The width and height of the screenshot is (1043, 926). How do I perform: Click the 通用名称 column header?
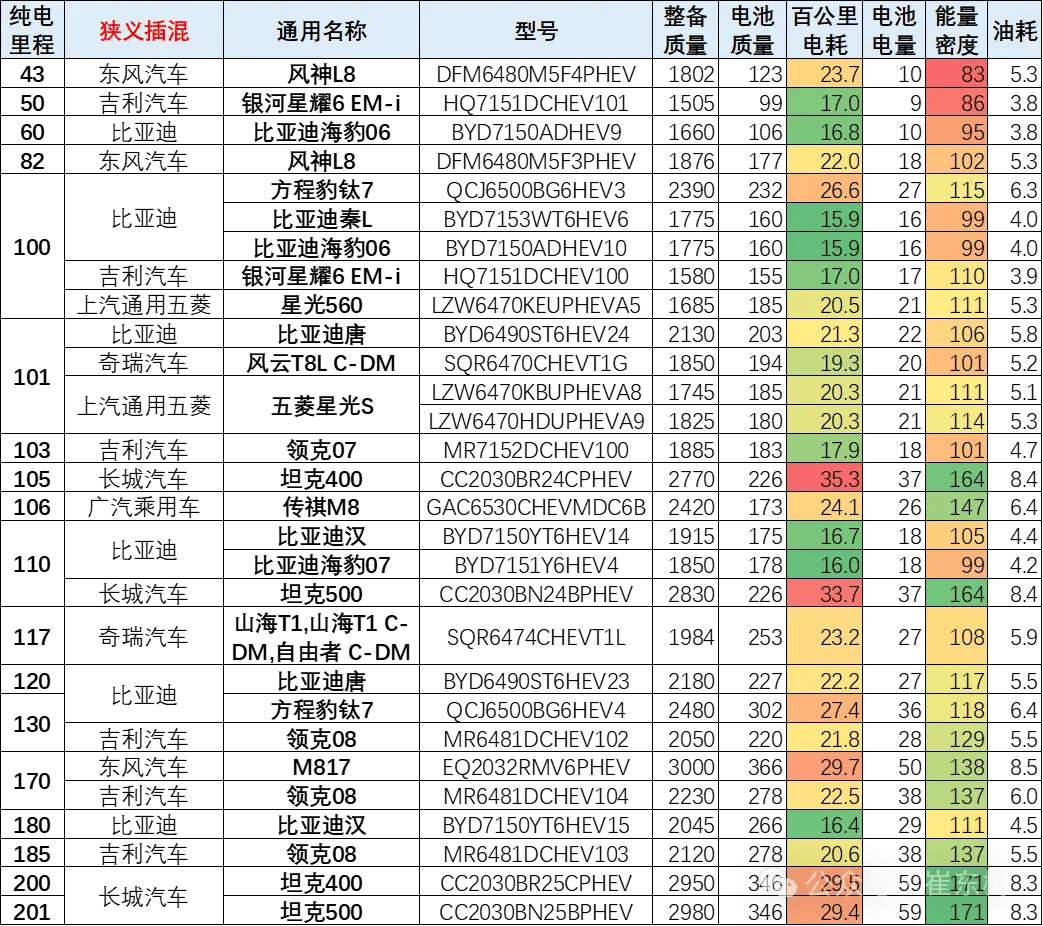point(321,30)
